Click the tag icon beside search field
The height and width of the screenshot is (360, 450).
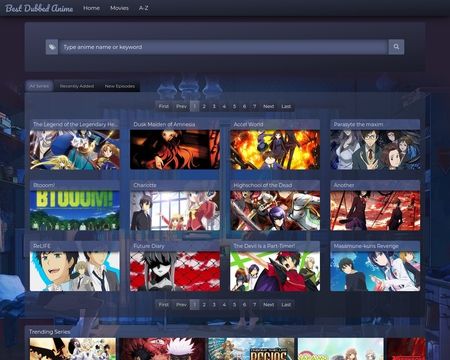coord(52,47)
